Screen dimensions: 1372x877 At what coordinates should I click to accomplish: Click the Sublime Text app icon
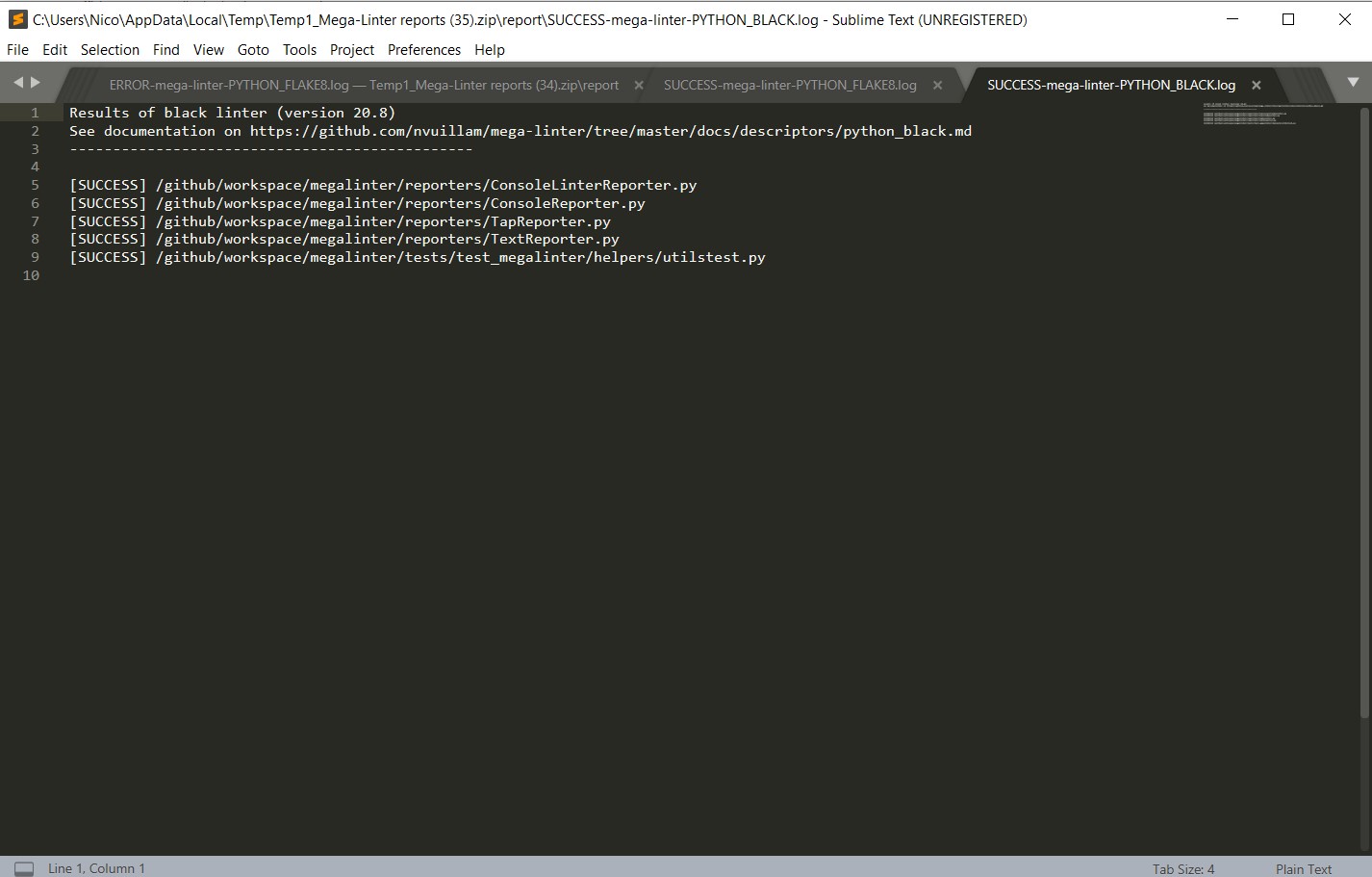17,19
